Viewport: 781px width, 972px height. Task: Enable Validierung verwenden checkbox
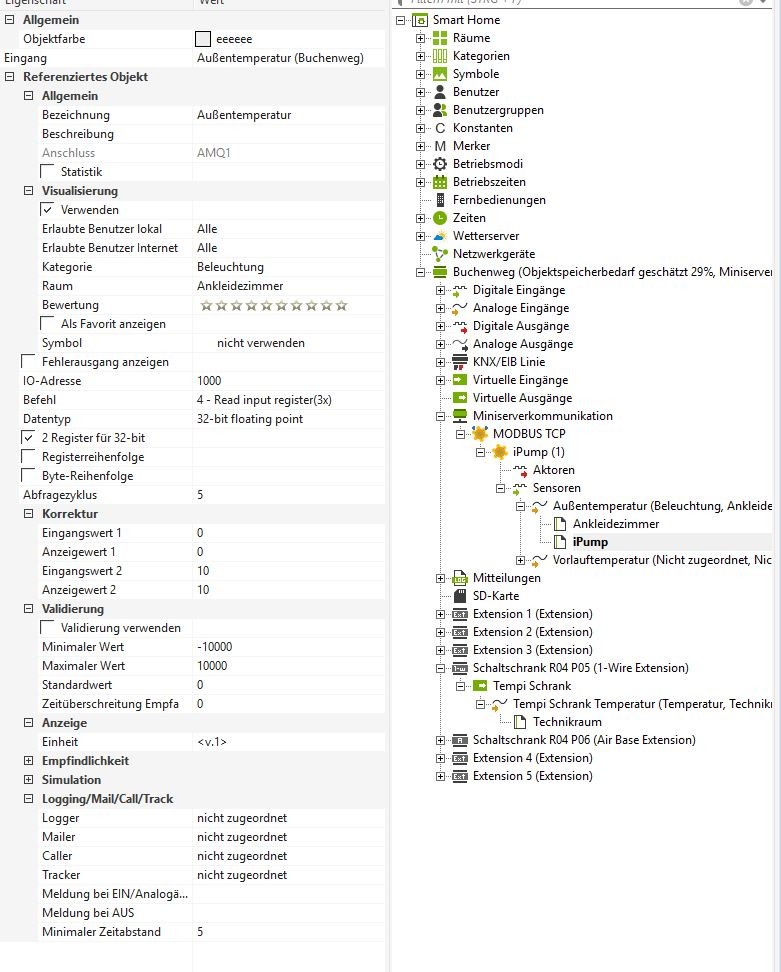click(47, 627)
